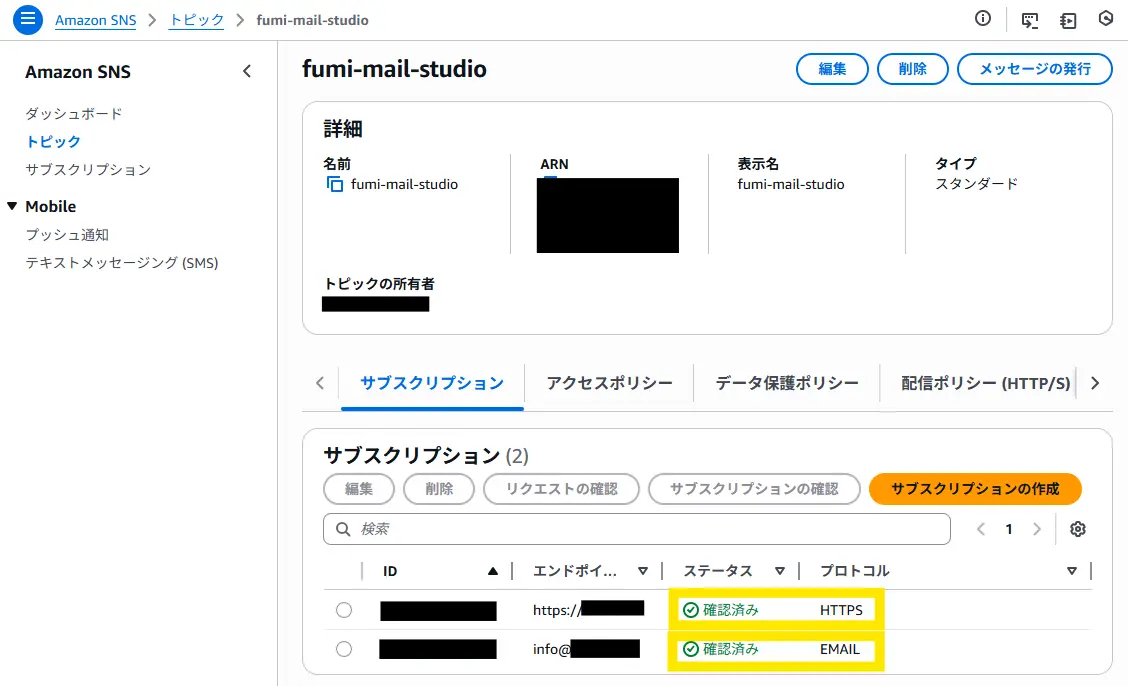
Task: Copy the topic name fumi-mail-studio
Action: 334,184
